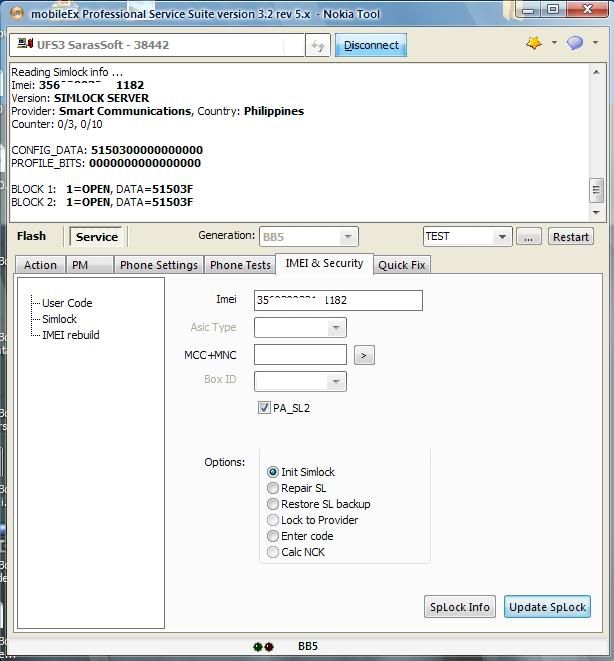
Task: Click the Update SpLock button
Action: pyautogui.click(x=547, y=607)
